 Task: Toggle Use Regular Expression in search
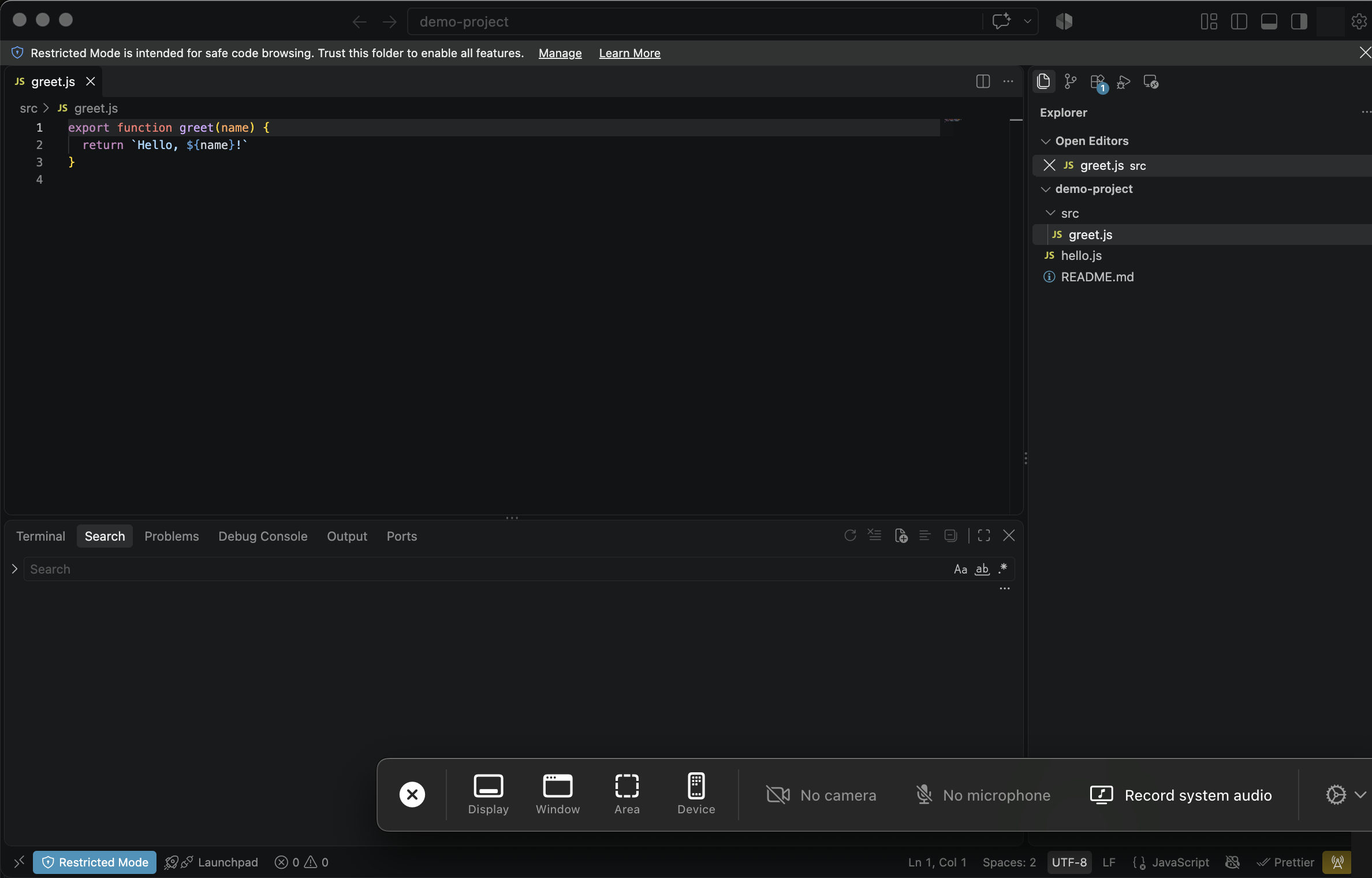(1003, 568)
